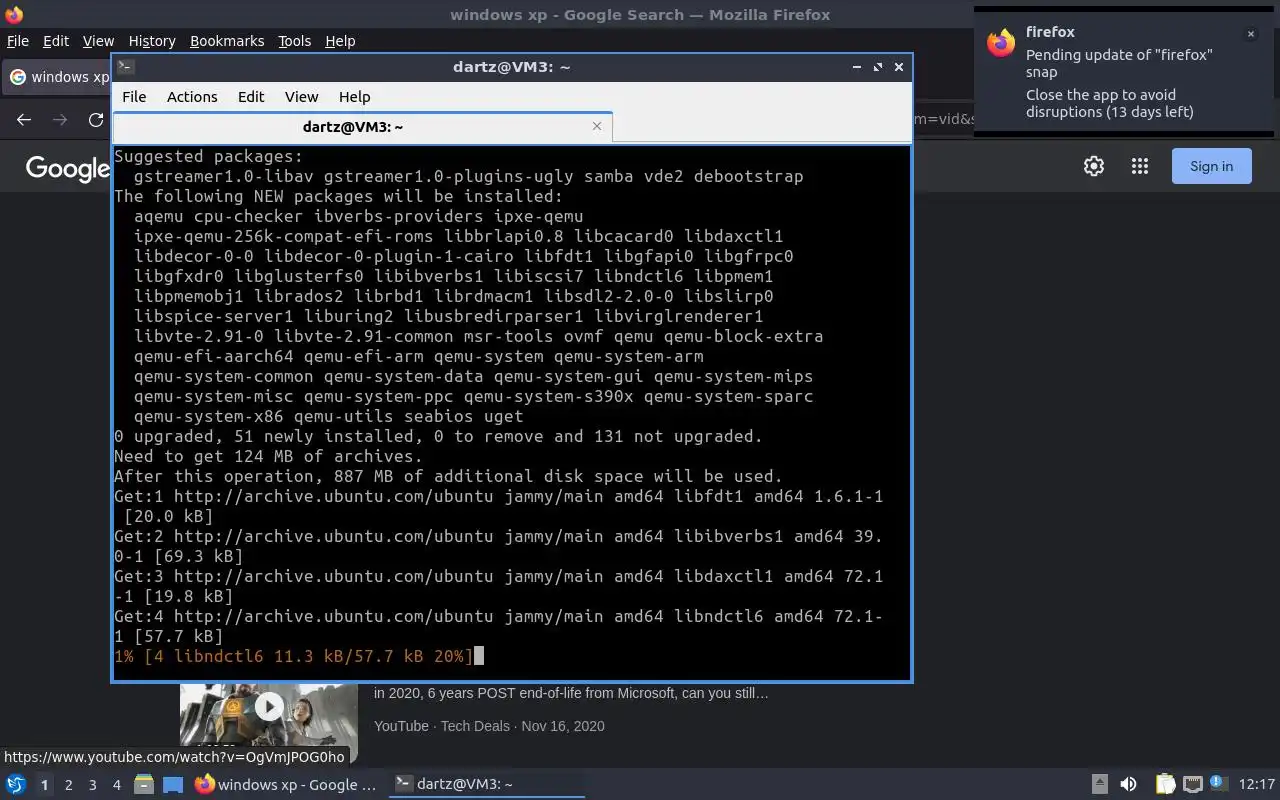Image resolution: width=1280 pixels, height=800 pixels.
Task: Click the terminal icon in the terminal title bar
Action: 125,67
